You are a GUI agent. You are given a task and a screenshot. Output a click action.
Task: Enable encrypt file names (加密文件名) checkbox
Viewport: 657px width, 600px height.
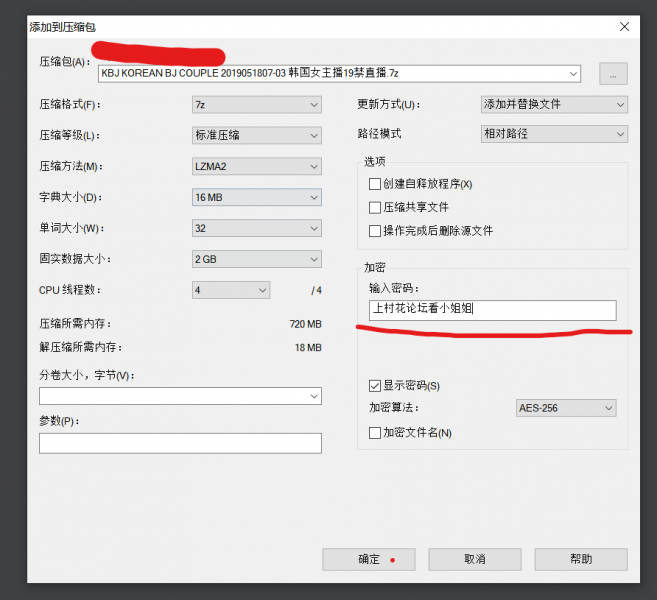point(375,433)
